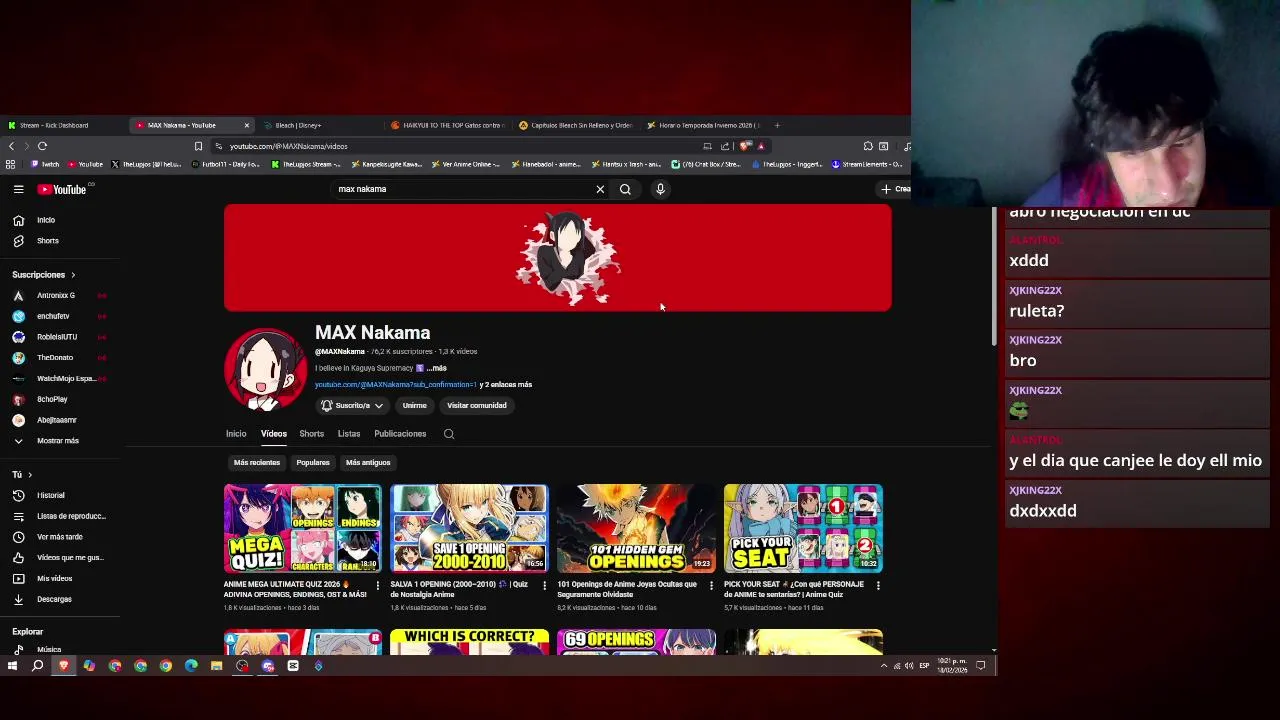The image size is (1280, 720).
Task: Start voice search with the microphone icon
Action: click(x=660, y=189)
